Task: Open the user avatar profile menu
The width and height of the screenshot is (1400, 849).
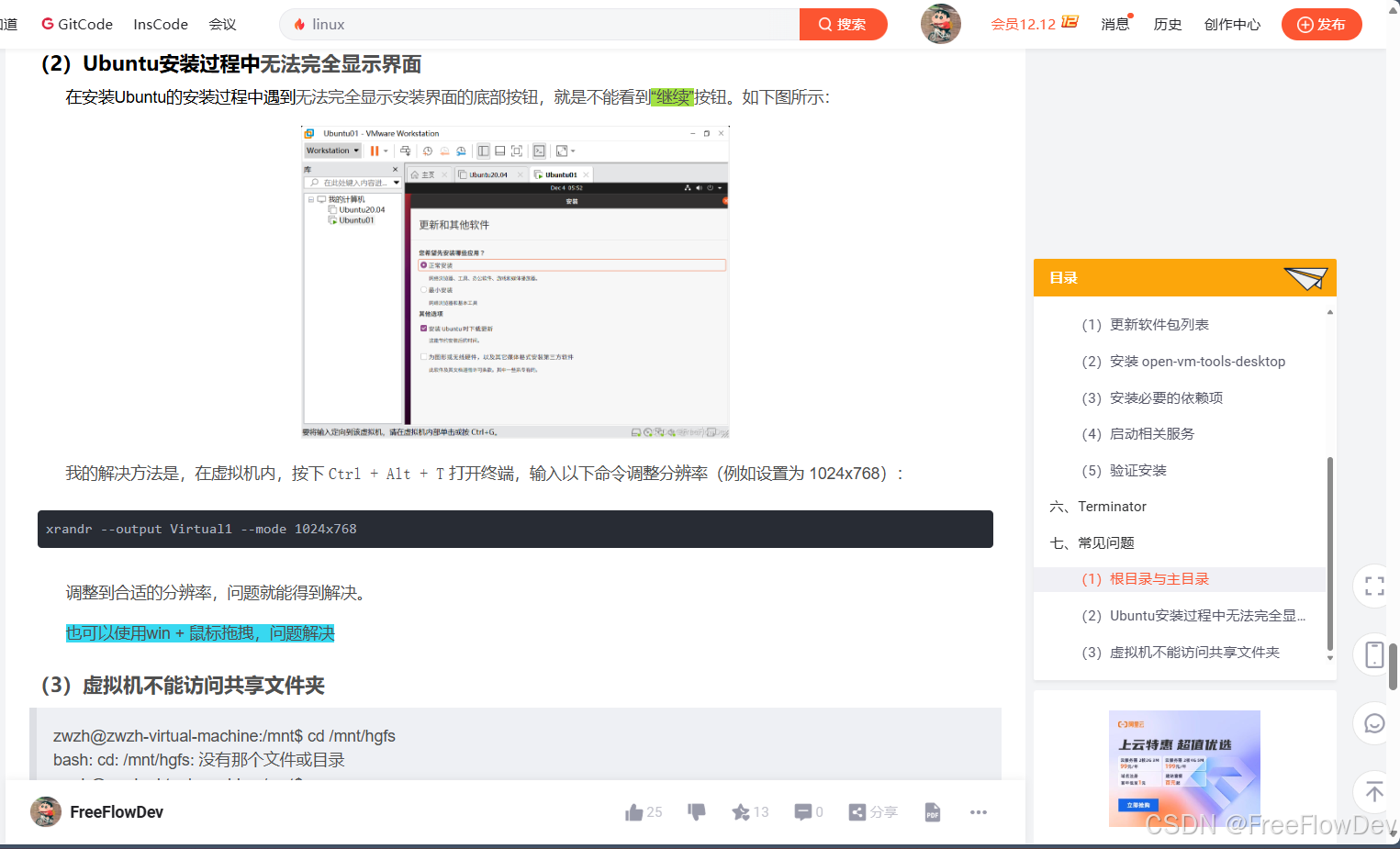Action: [940, 24]
